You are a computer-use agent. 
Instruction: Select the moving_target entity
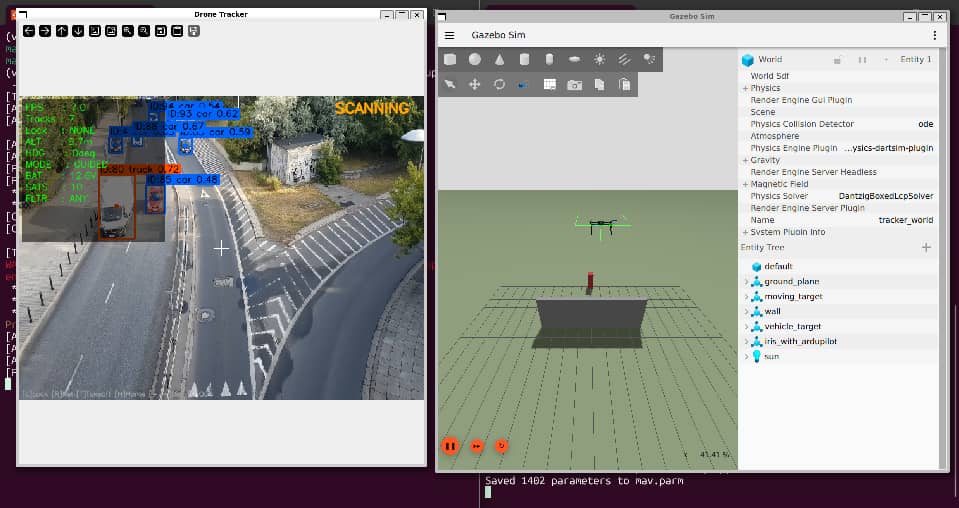pos(793,296)
